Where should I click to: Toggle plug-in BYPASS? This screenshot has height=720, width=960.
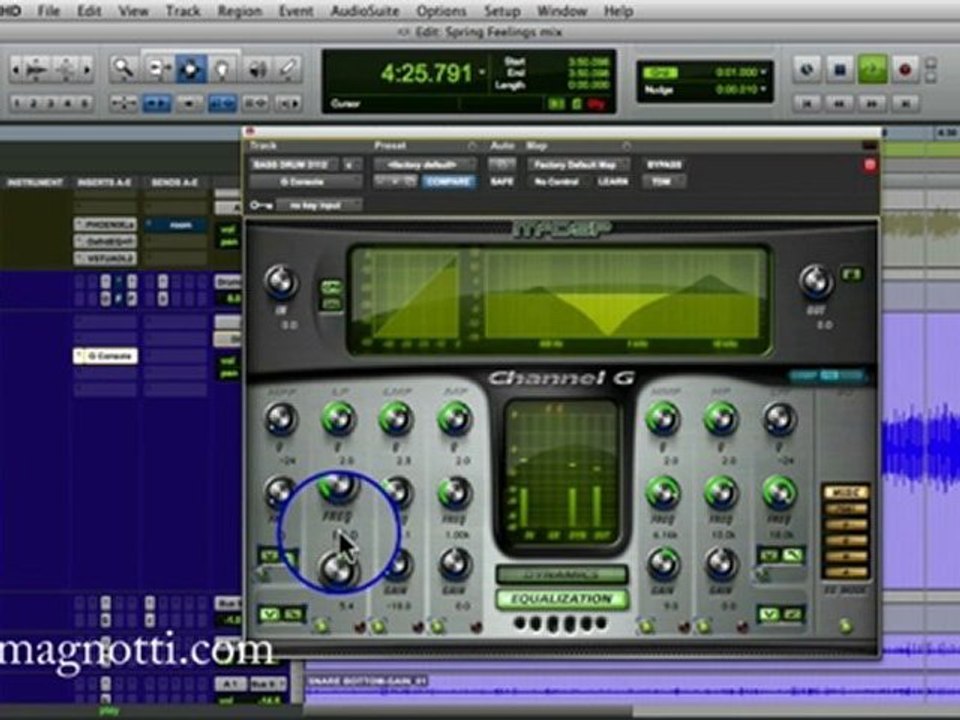click(x=664, y=165)
